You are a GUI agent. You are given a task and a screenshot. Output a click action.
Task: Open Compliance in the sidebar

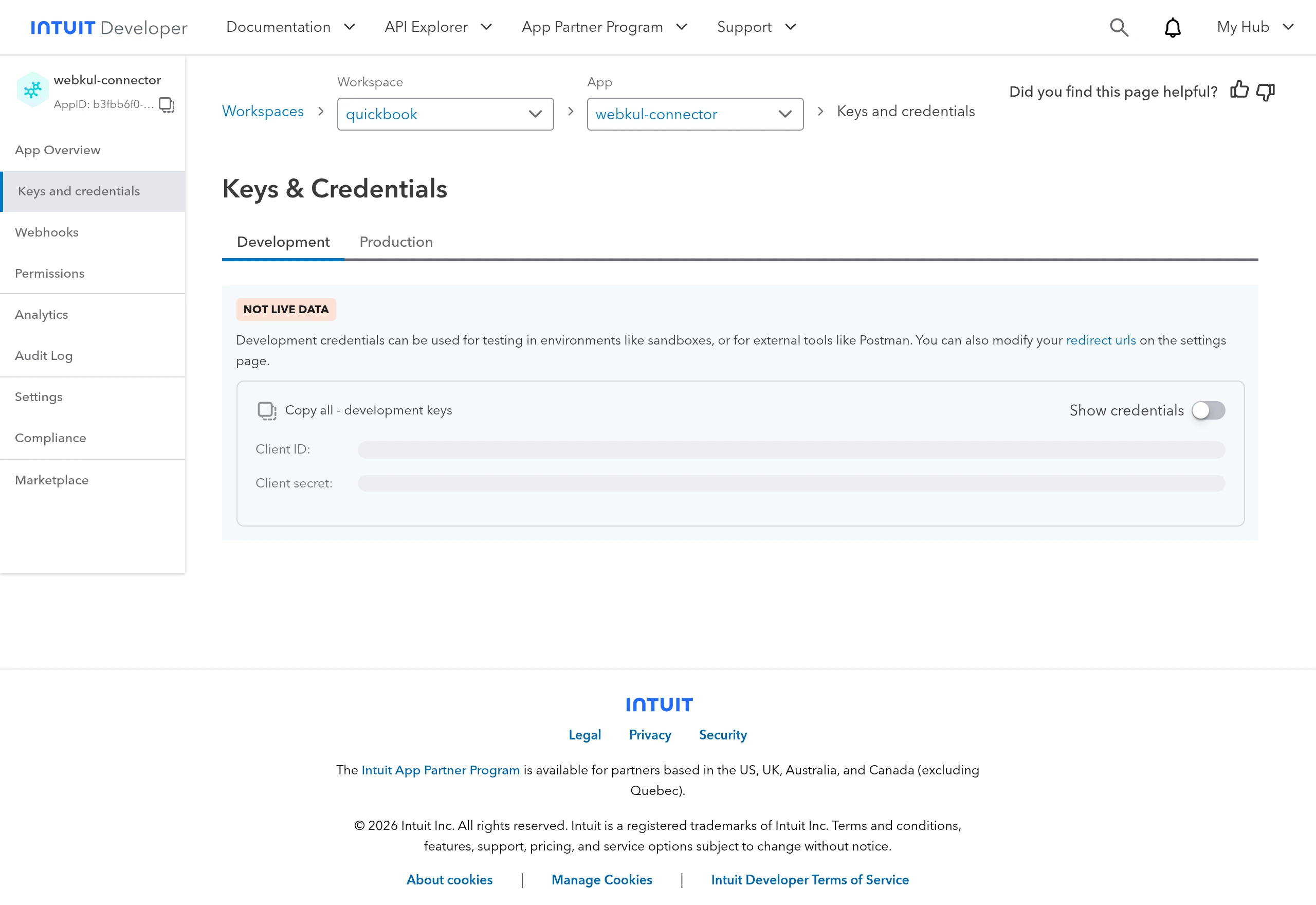(93, 438)
